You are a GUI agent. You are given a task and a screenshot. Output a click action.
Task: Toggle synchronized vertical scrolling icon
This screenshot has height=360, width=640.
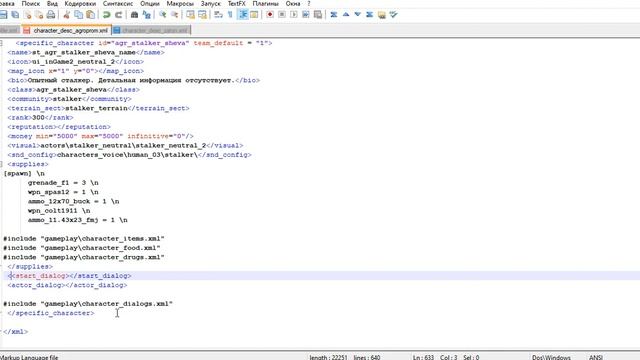(190, 15)
